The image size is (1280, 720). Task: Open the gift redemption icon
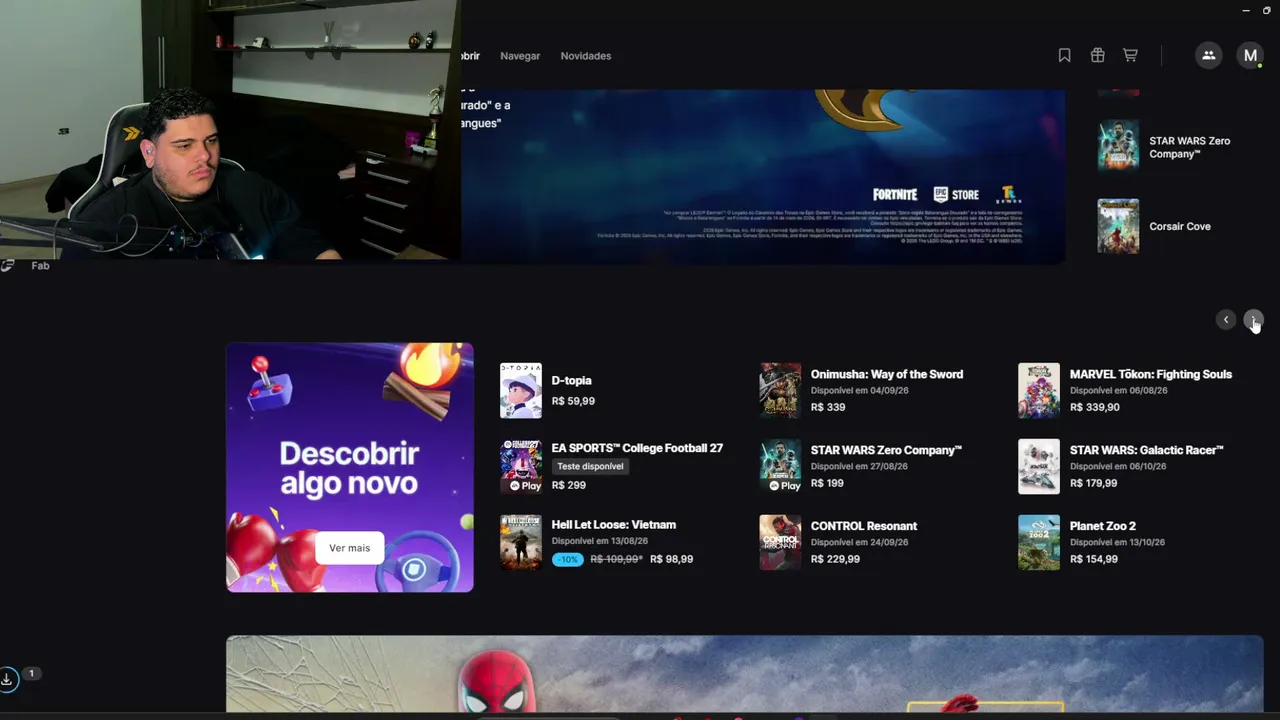[1097, 56]
